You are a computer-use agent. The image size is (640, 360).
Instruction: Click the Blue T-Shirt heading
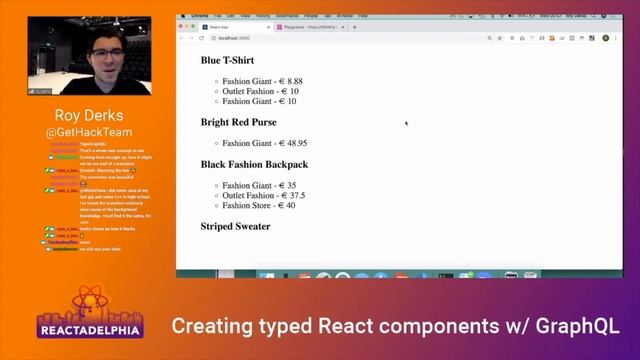227,60
